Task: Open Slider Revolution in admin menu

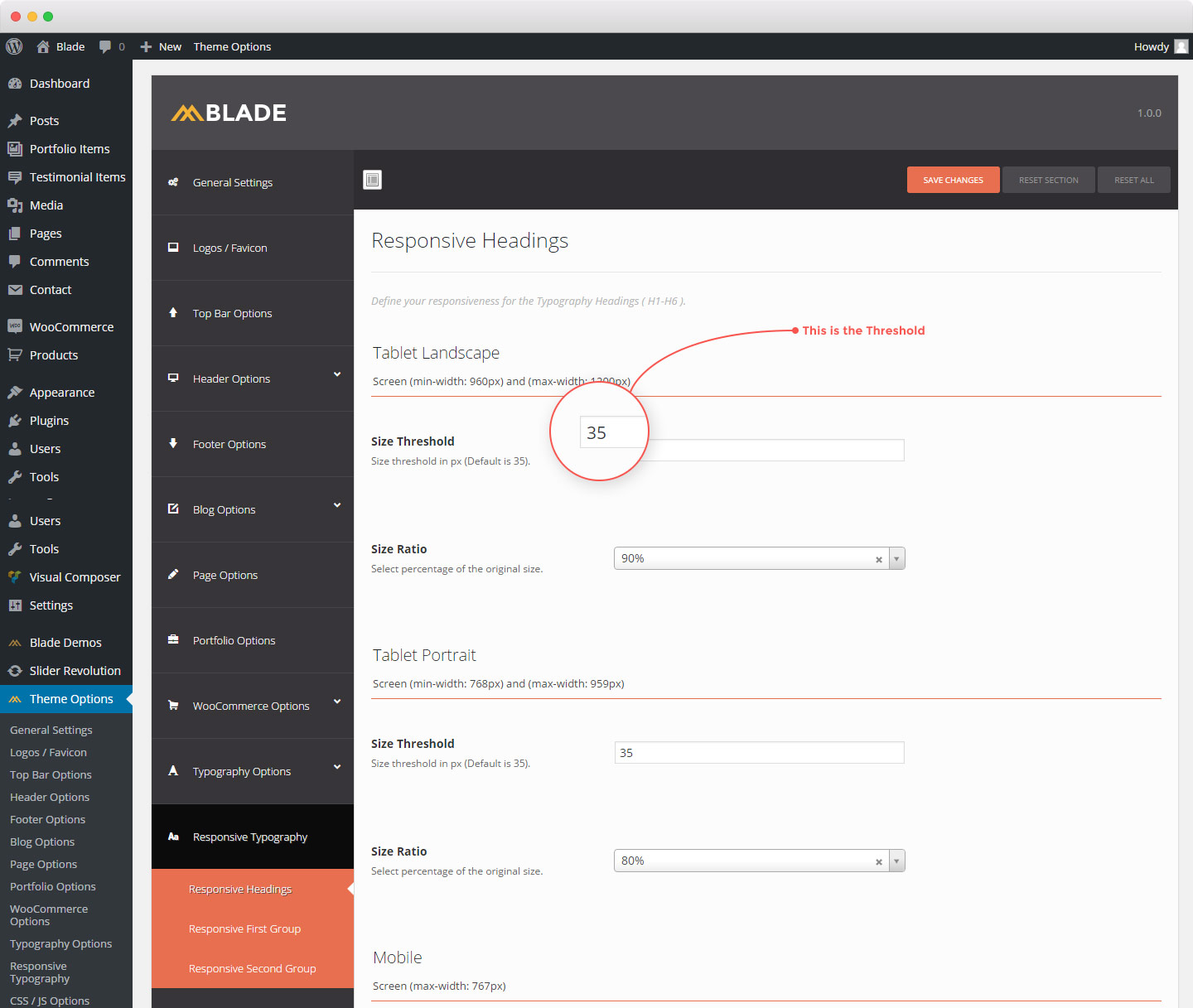Action: click(x=75, y=671)
